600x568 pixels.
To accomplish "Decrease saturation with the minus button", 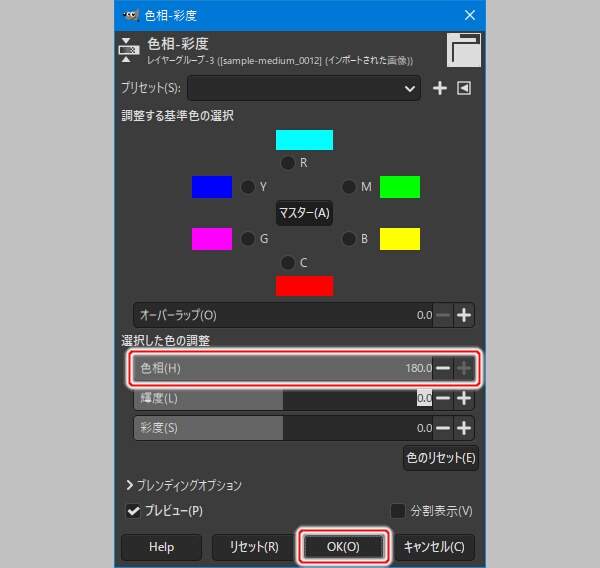I will click(443, 428).
